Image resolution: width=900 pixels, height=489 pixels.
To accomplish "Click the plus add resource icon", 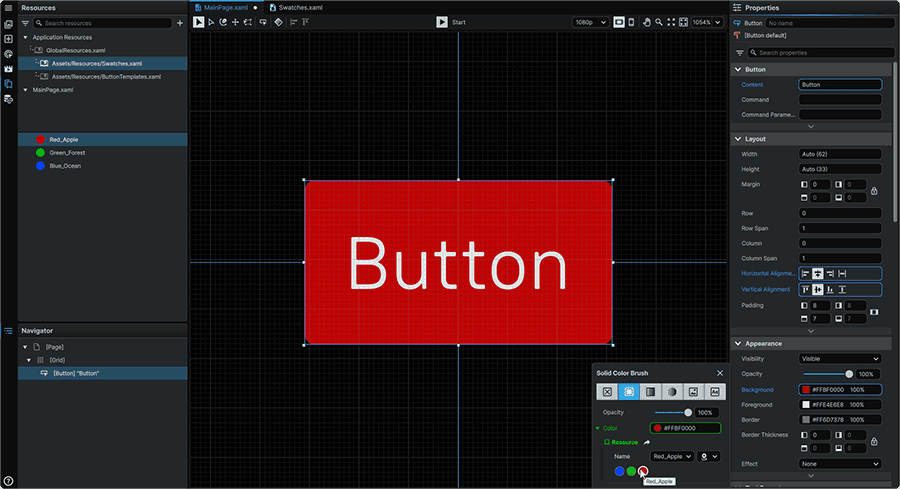I will pos(180,23).
